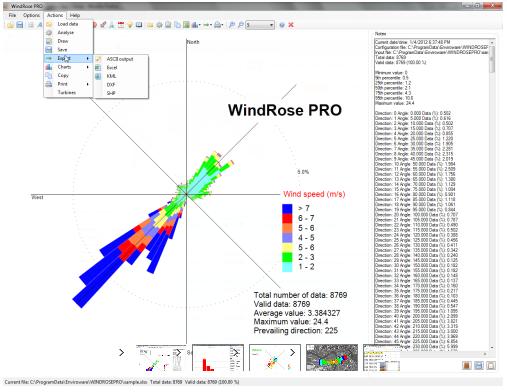The height and width of the screenshot is (392, 507).
Task: Click the yellow lightbulb toolbar icon
Action: click(x=130, y=25)
